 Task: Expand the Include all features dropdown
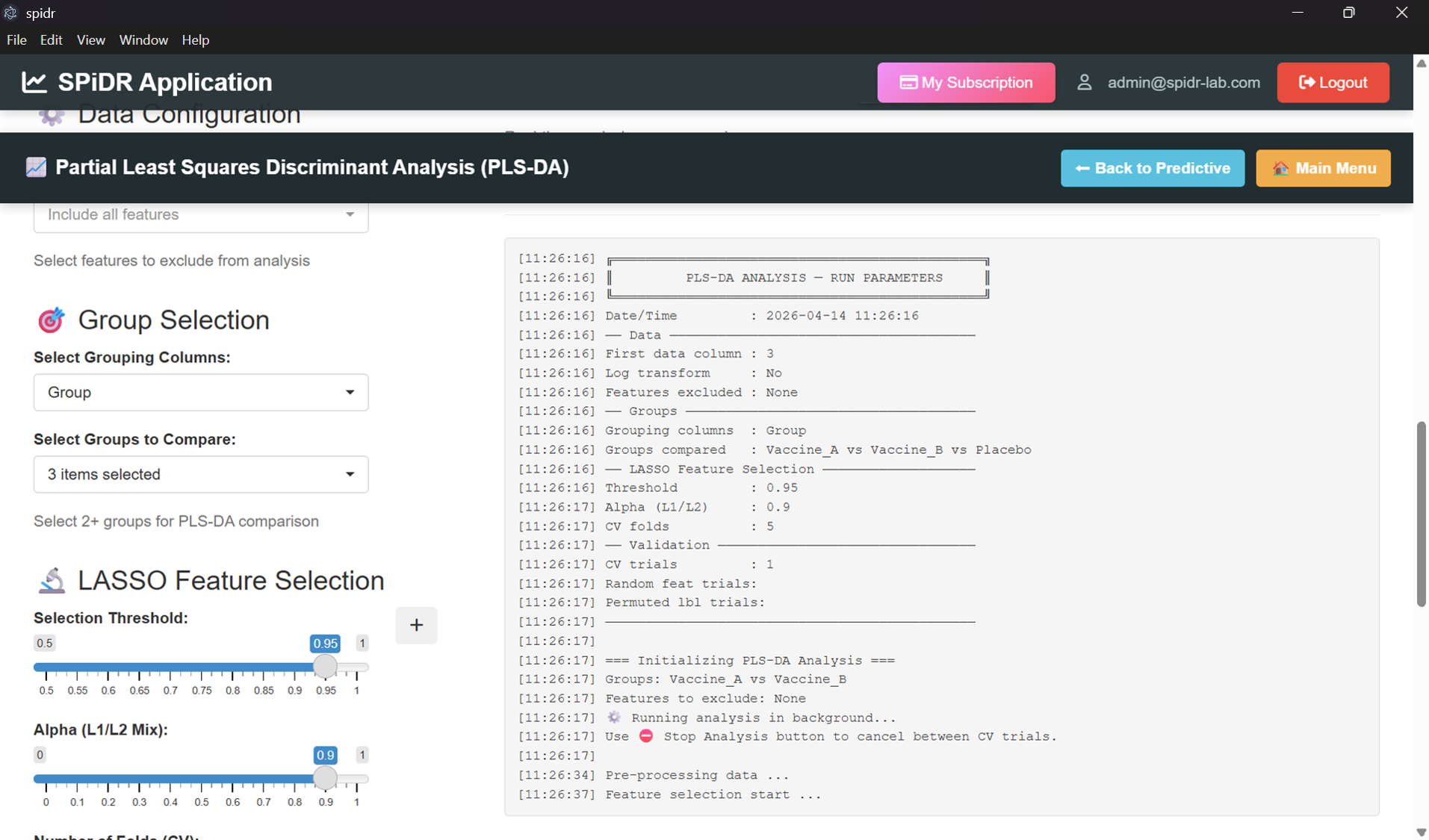201,217
